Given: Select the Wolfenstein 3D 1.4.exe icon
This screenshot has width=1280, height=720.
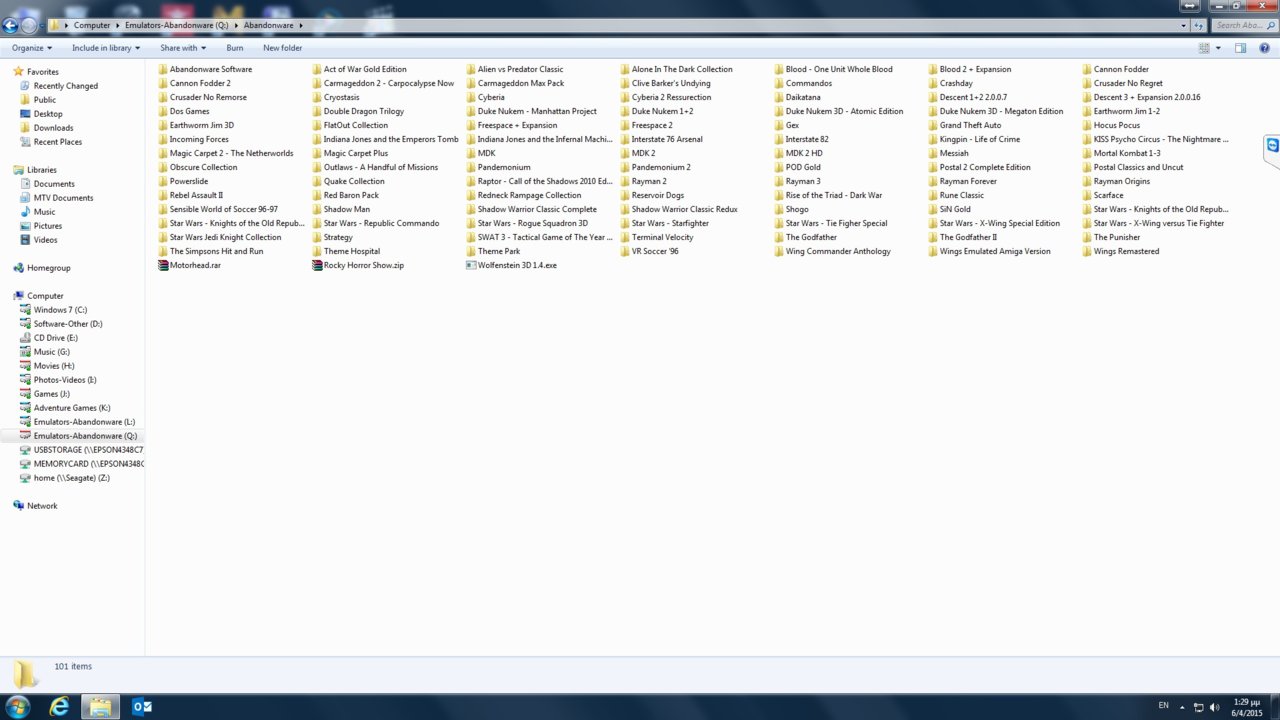Looking at the screenshot, I should click(471, 265).
